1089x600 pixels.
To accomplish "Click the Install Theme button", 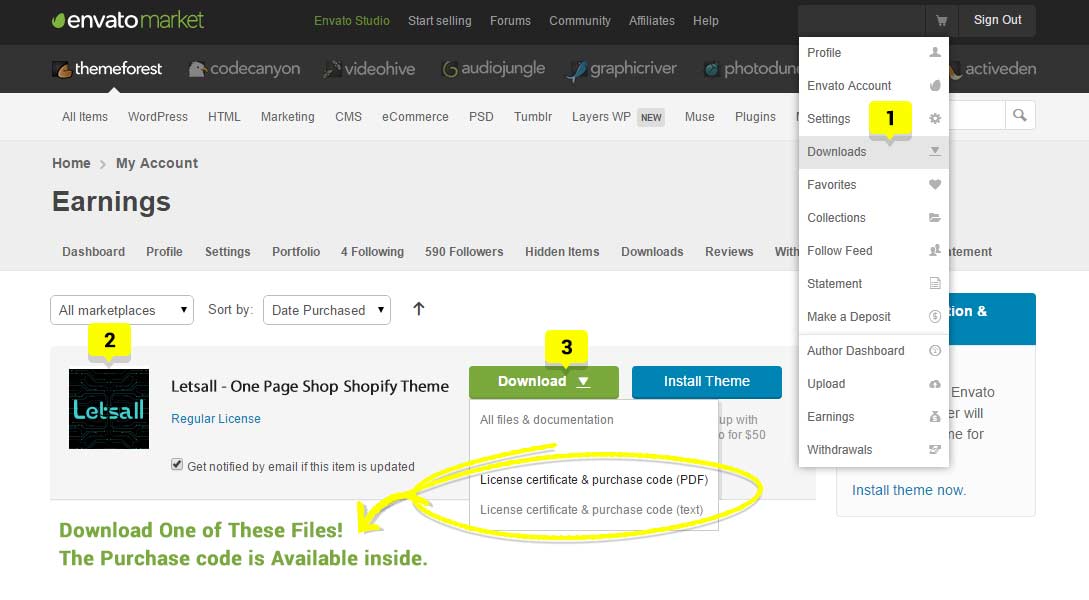I will point(706,381).
